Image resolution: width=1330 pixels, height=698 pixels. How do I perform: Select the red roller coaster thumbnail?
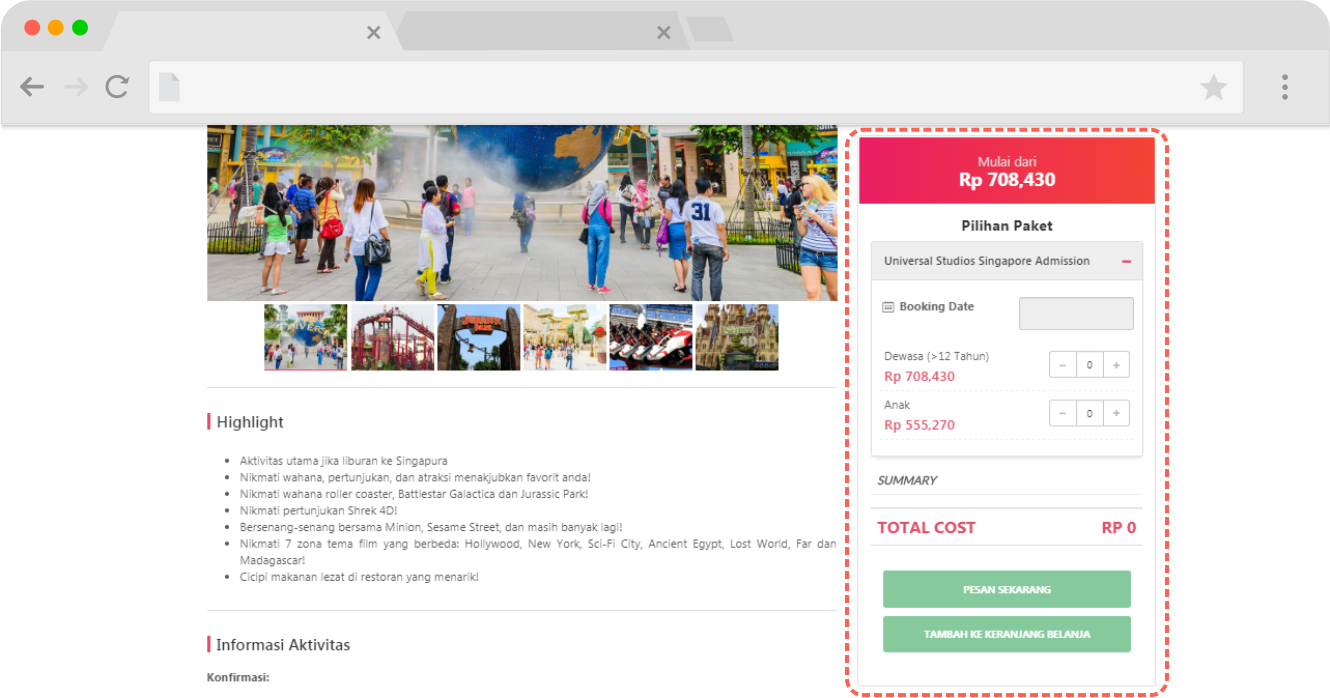click(x=393, y=337)
